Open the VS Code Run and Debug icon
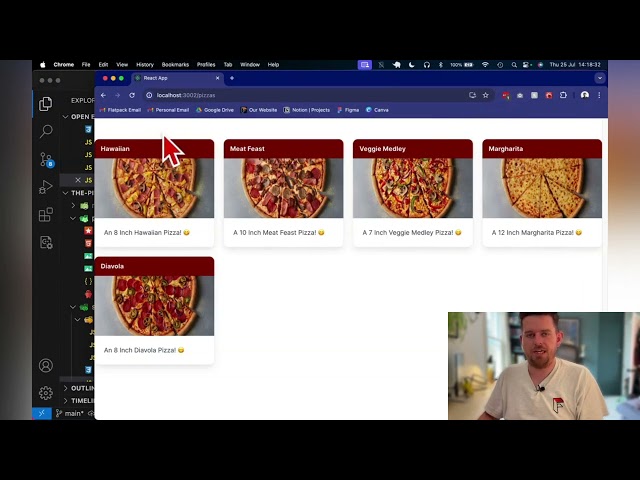Image resolution: width=640 pixels, height=480 pixels. pyautogui.click(x=46, y=187)
